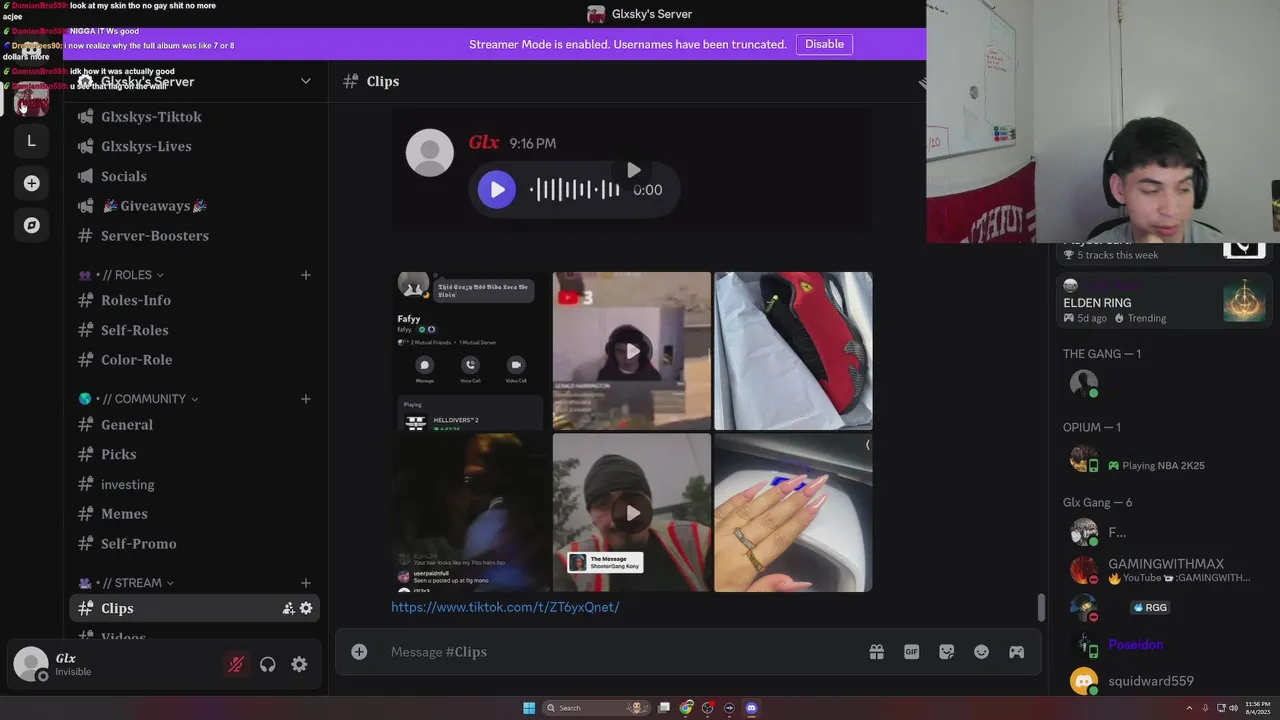Open Edit Channel gear beside Clips
Viewport: 1280px width, 720px height.
(306, 608)
